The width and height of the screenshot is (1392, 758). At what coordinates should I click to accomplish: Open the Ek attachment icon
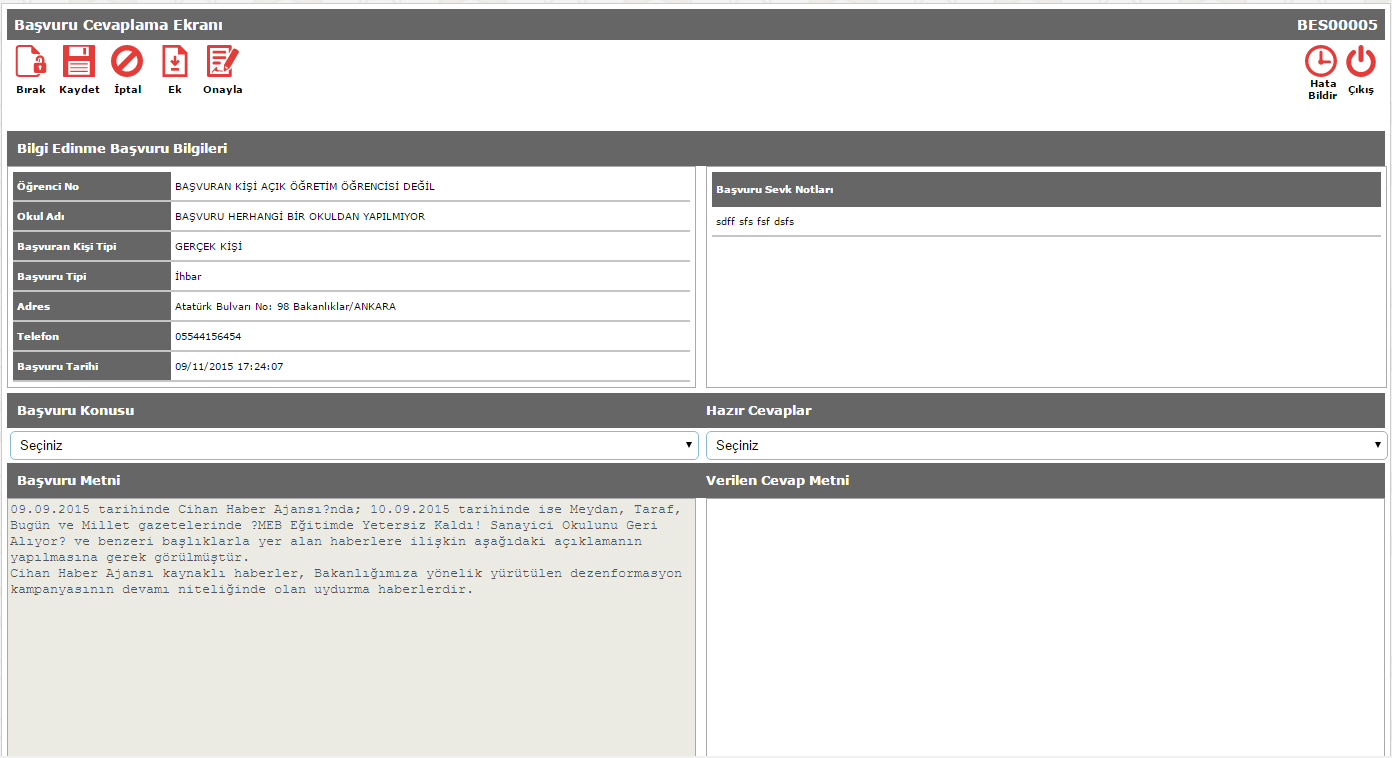[x=175, y=62]
